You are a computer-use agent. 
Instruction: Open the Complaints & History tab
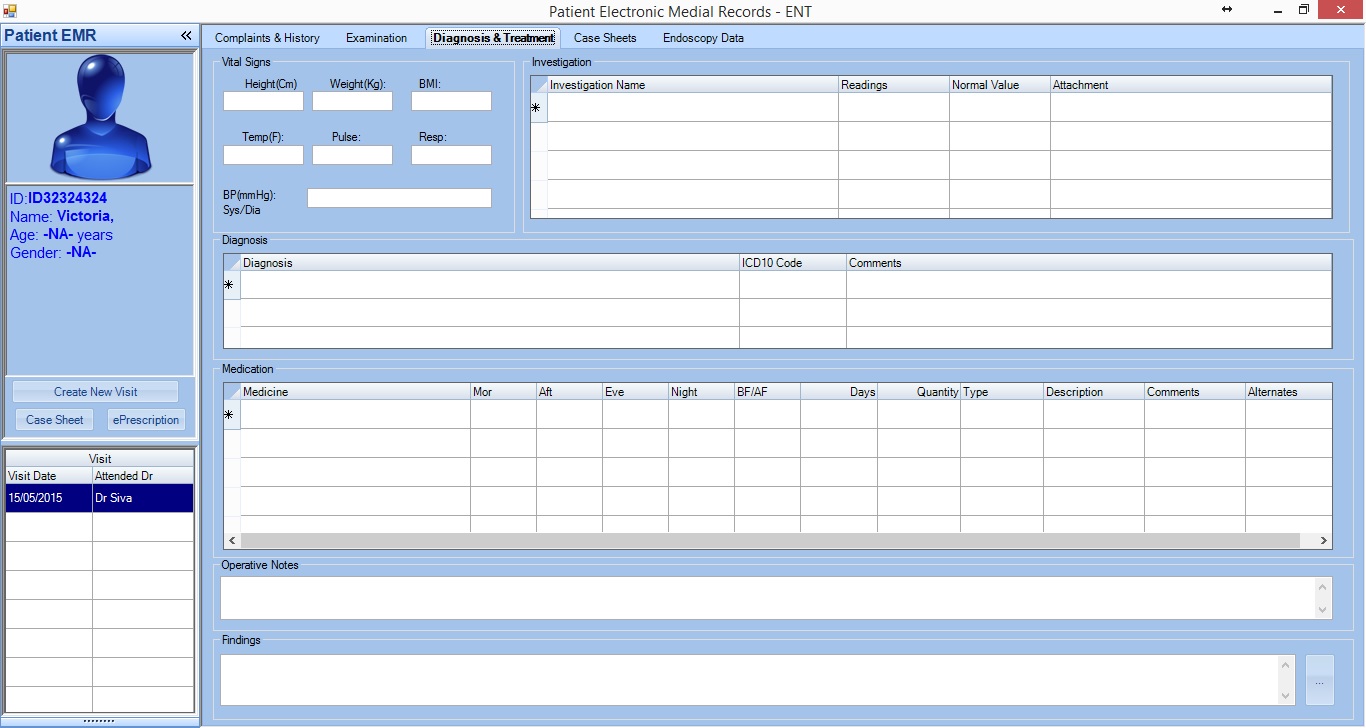267,38
